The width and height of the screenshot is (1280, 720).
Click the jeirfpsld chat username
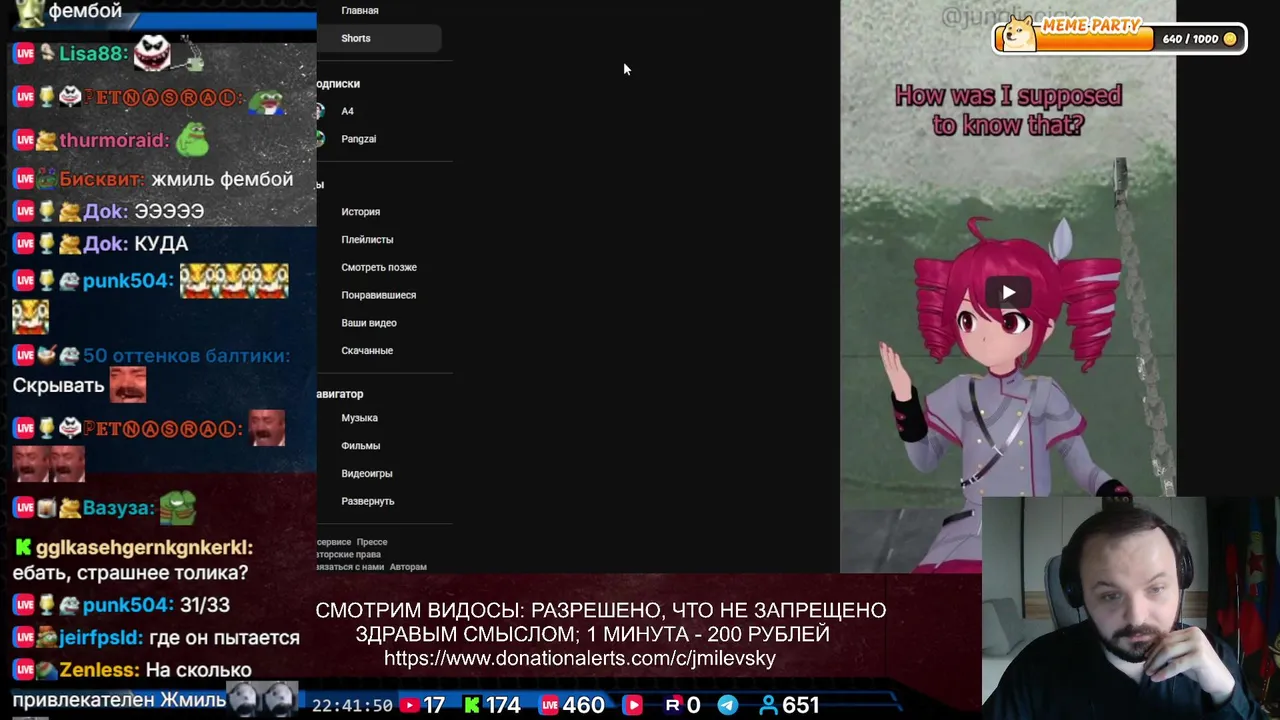101,637
